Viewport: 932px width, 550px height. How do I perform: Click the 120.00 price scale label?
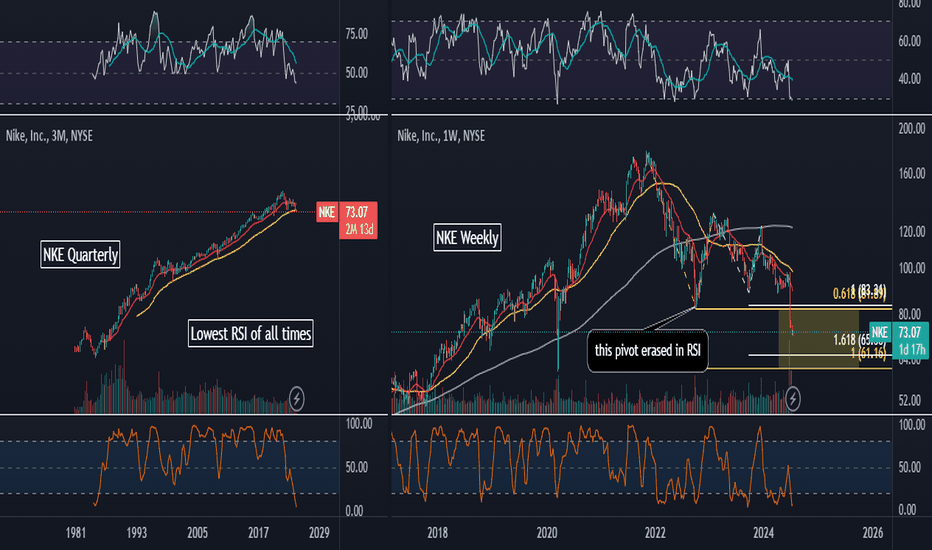coord(912,231)
